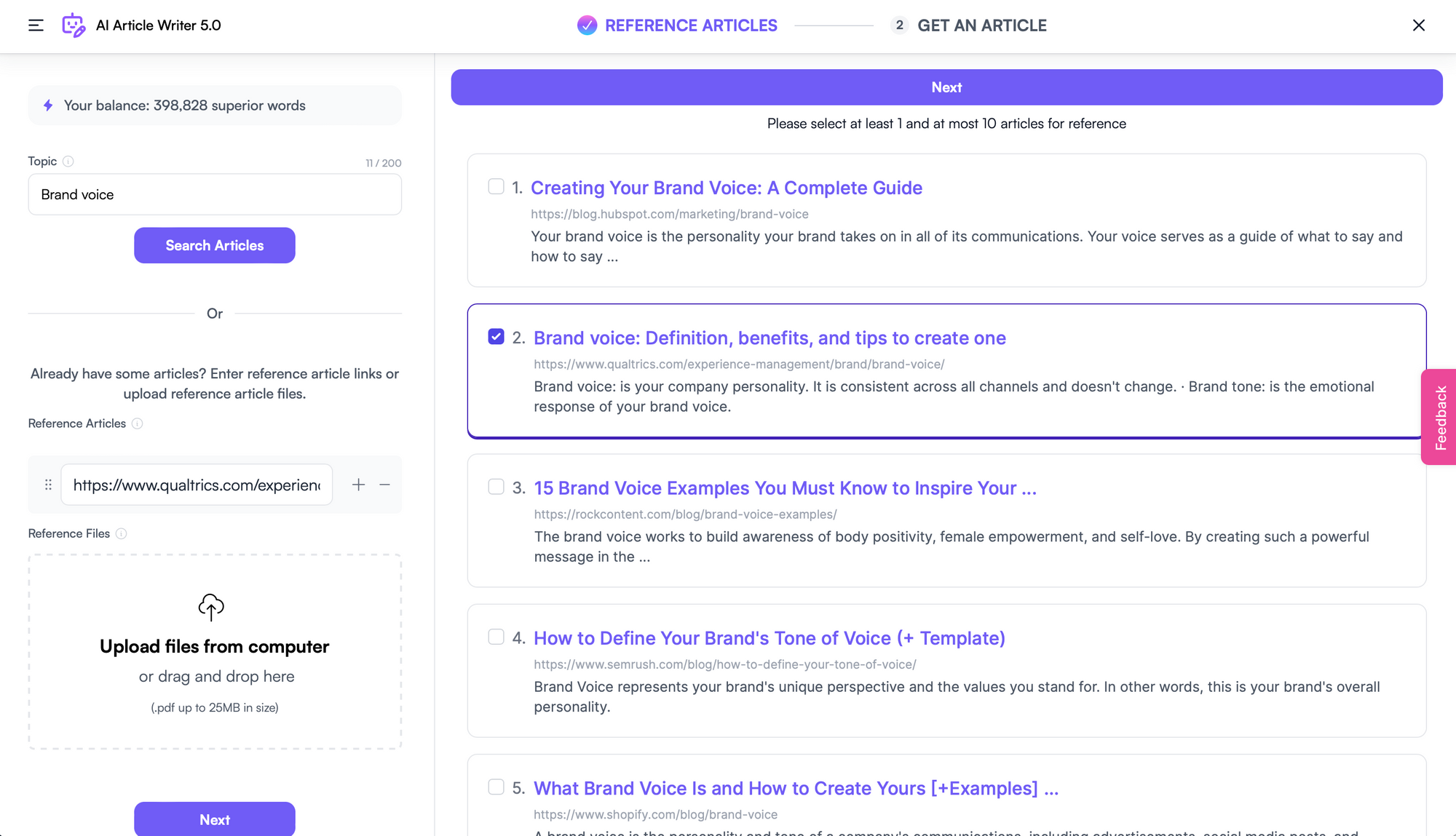Click the upload cloud icon
The width and height of the screenshot is (1456, 836).
(x=211, y=608)
